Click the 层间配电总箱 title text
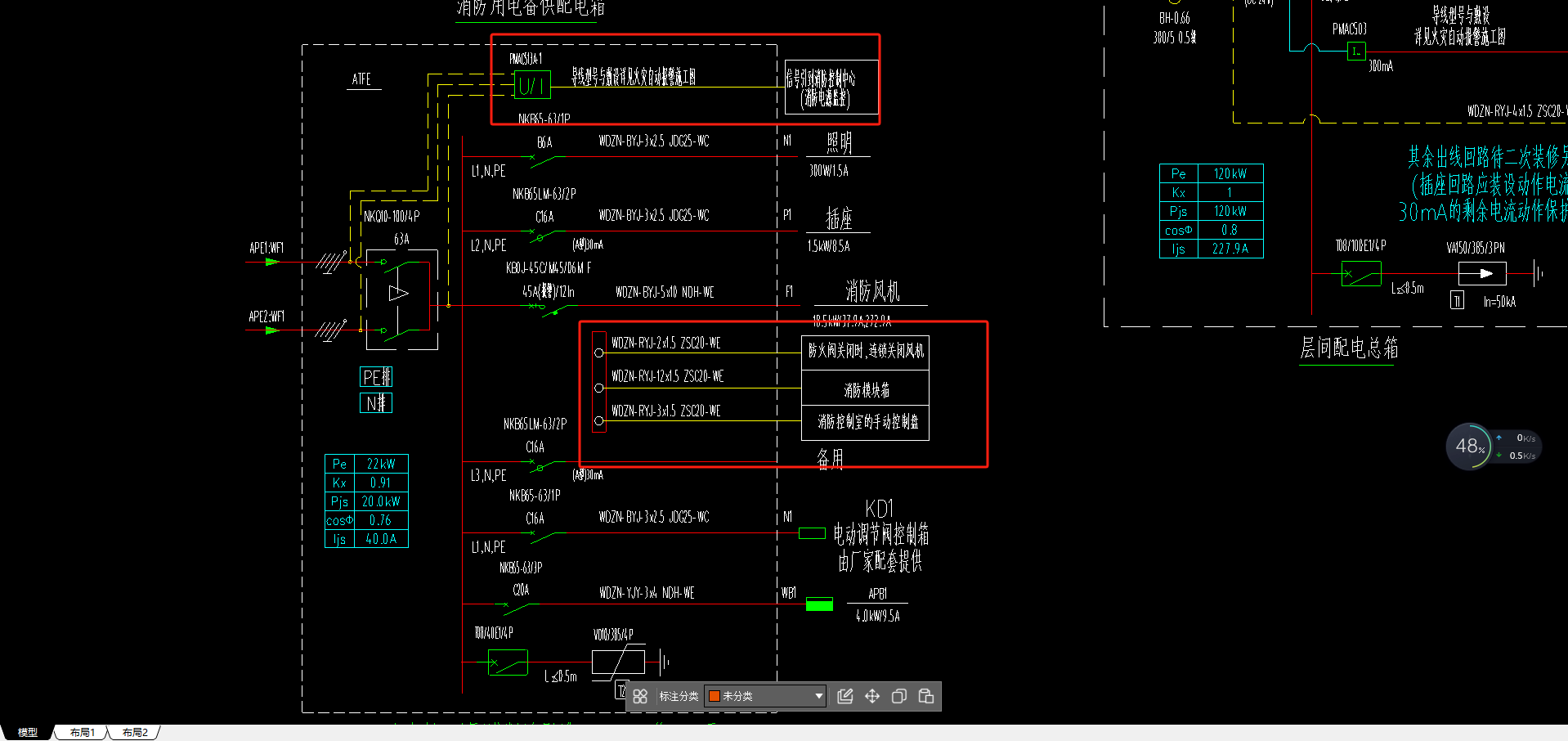Image resolution: width=1568 pixels, height=741 pixels. coord(1349,348)
